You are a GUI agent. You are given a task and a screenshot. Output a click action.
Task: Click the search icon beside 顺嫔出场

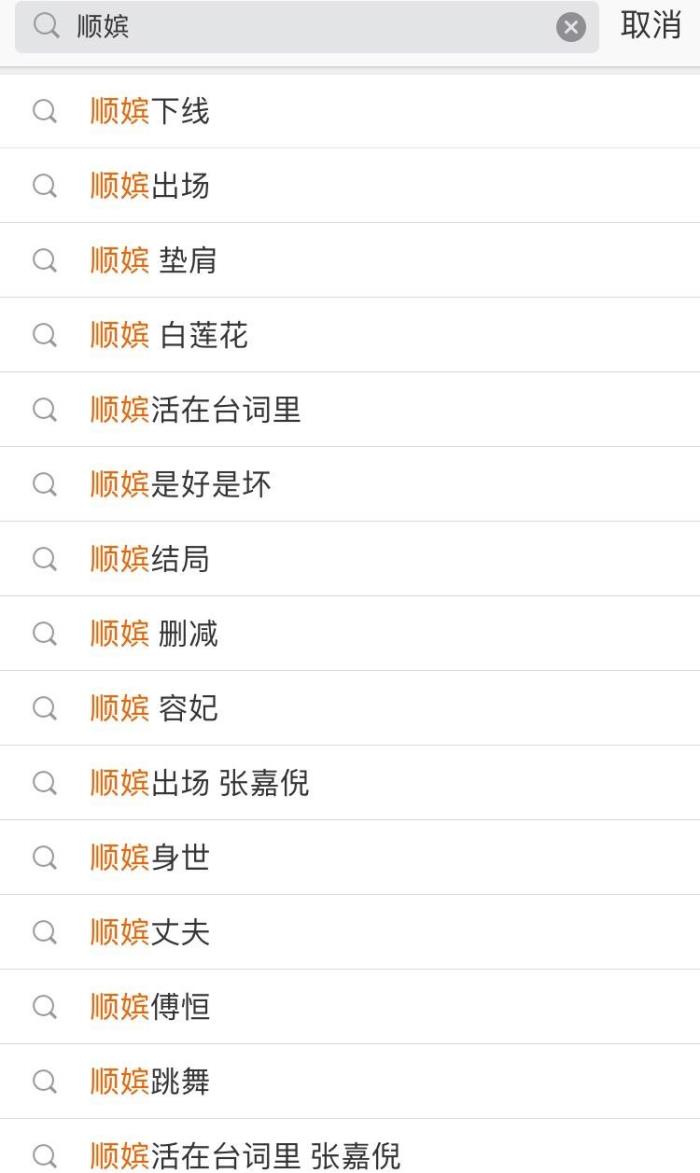pos(45,186)
